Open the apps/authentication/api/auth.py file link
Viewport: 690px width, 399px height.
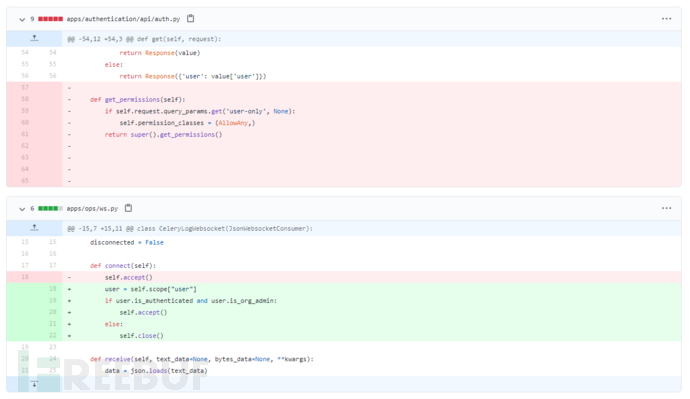[x=123, y=19]
